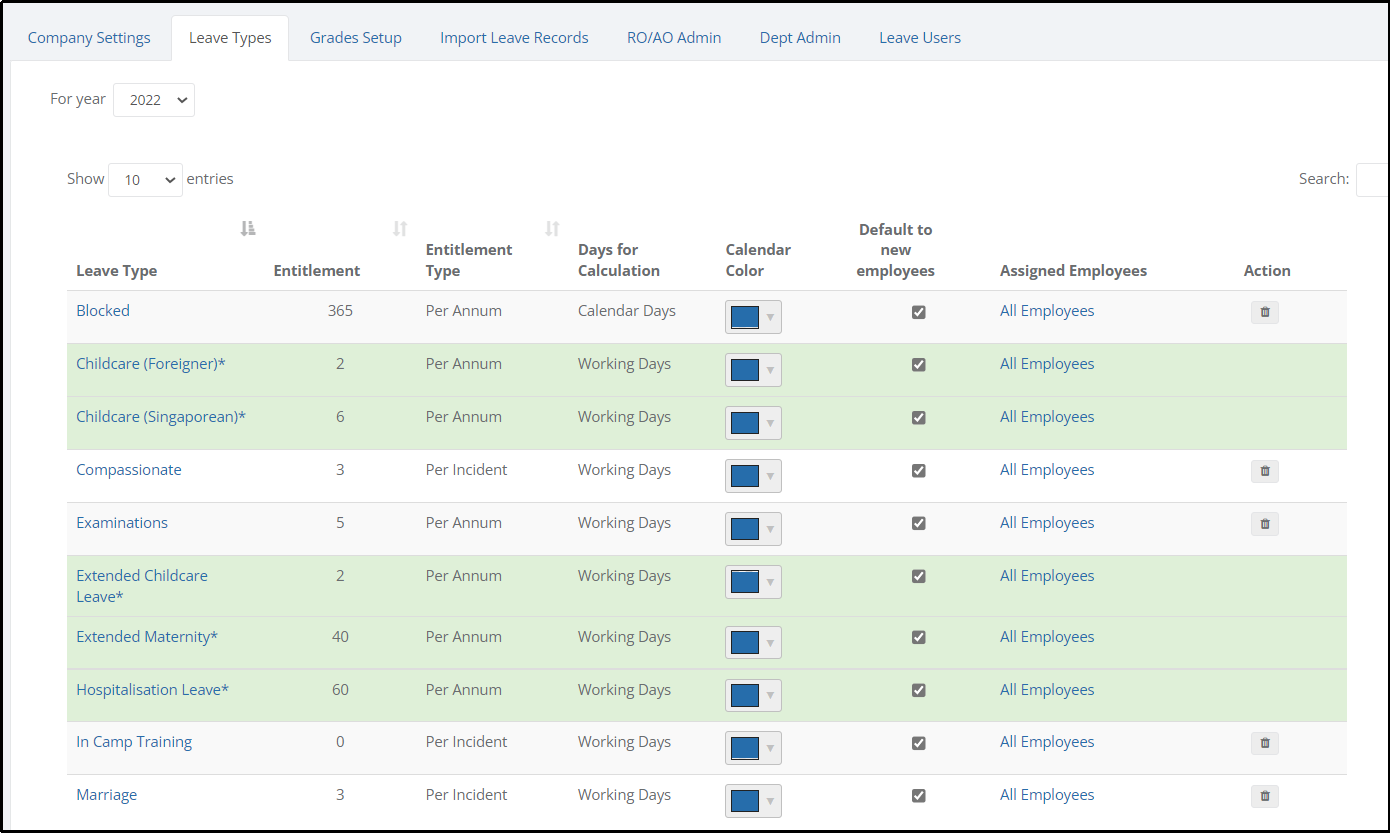Viewport: 1390px width, 833px height.
Task: Open calendar color picker for Examinations
Action: click(753, 529)
